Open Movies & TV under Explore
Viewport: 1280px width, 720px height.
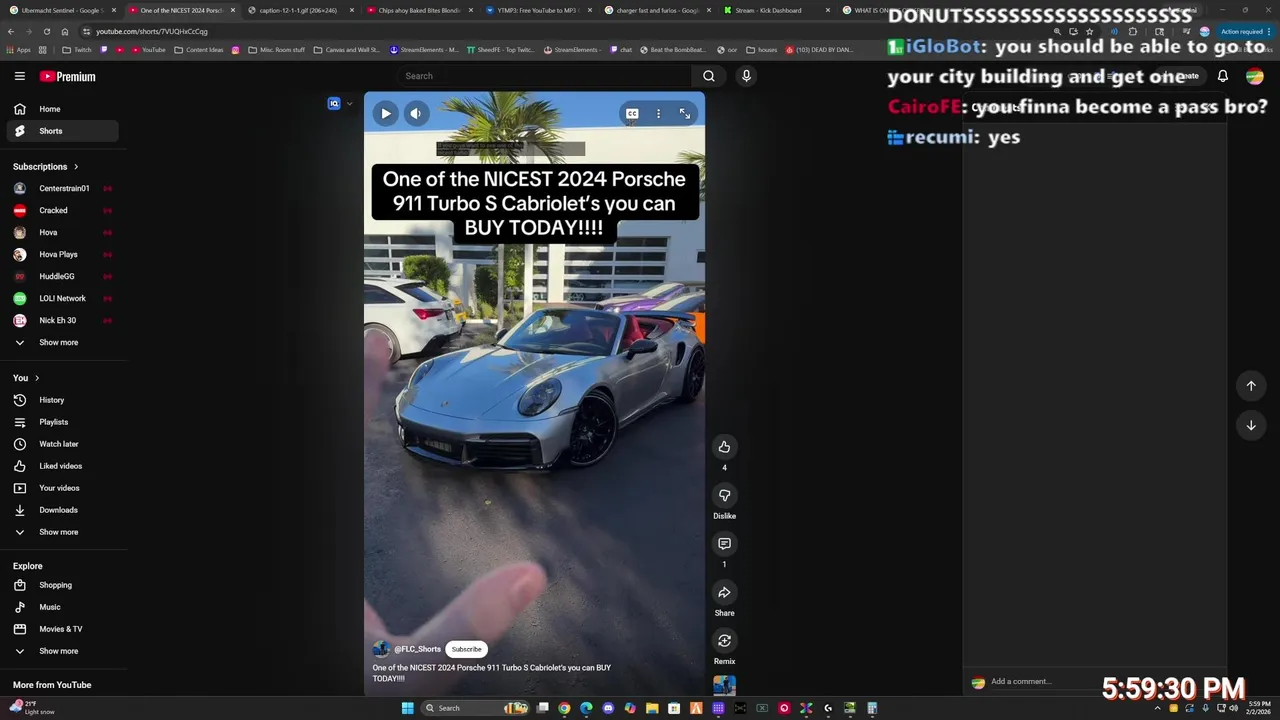coord(62,629)
